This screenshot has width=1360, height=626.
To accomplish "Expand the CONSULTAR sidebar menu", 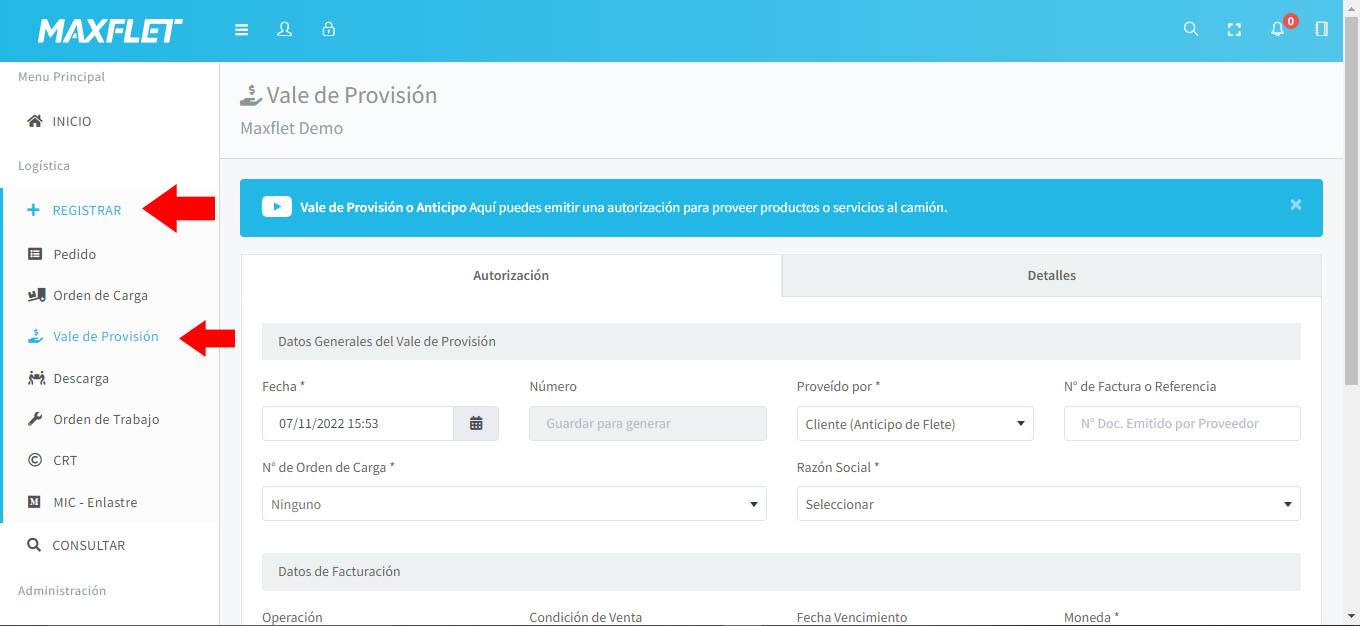I will (88, 546).
